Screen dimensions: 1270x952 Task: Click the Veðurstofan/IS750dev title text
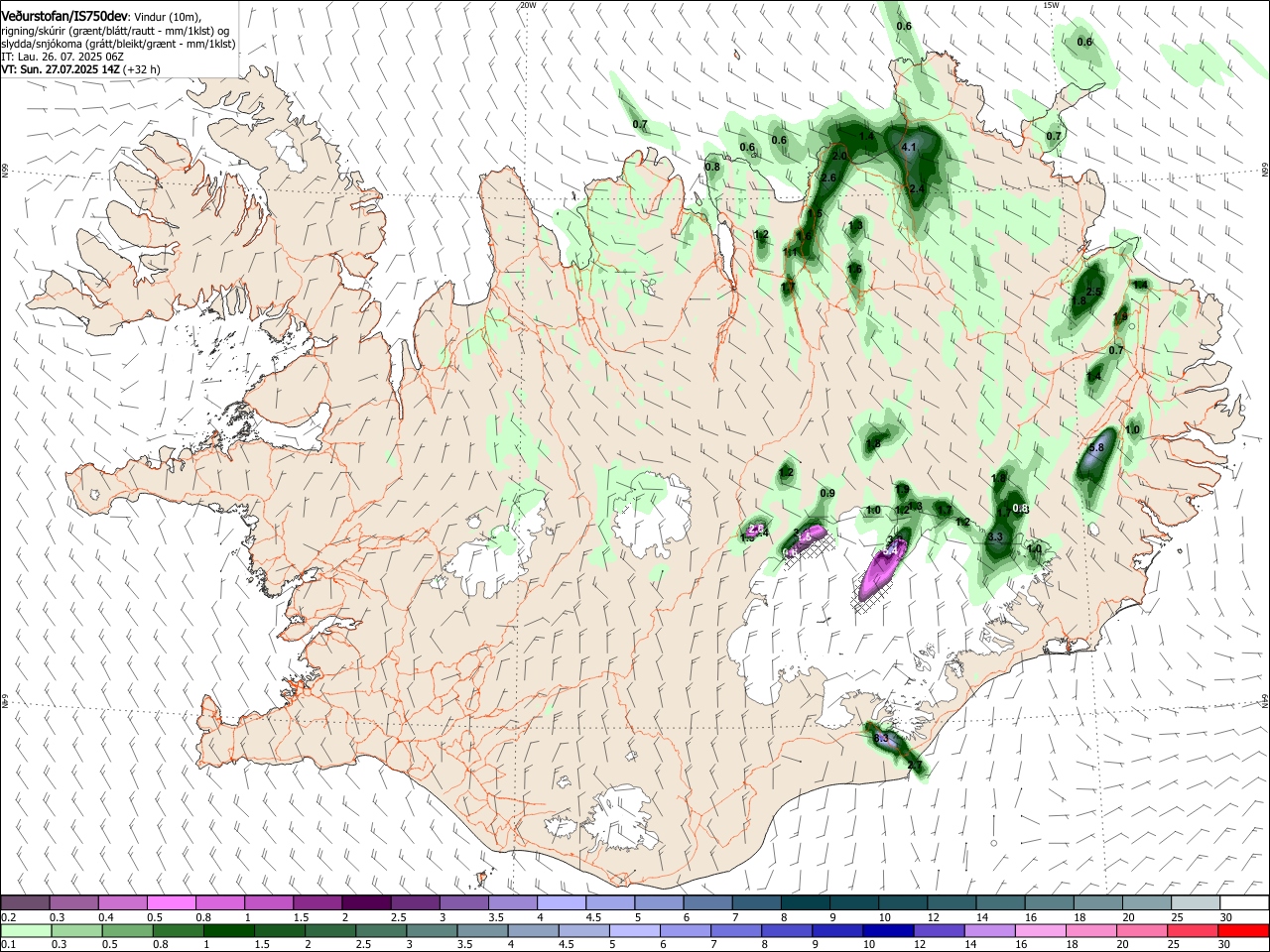(63, 17)
